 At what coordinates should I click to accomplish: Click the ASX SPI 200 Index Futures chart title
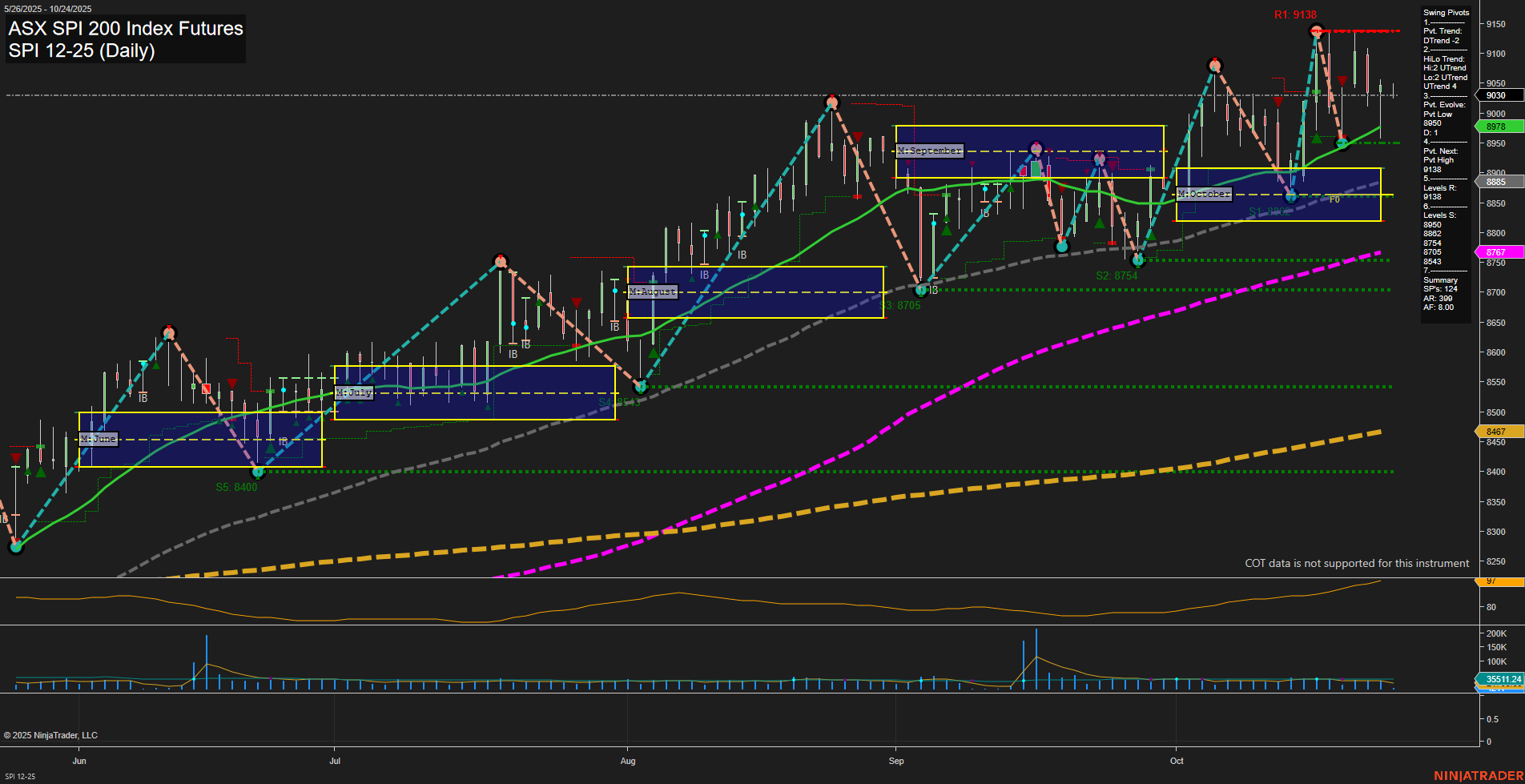click(x=125, y=29)
